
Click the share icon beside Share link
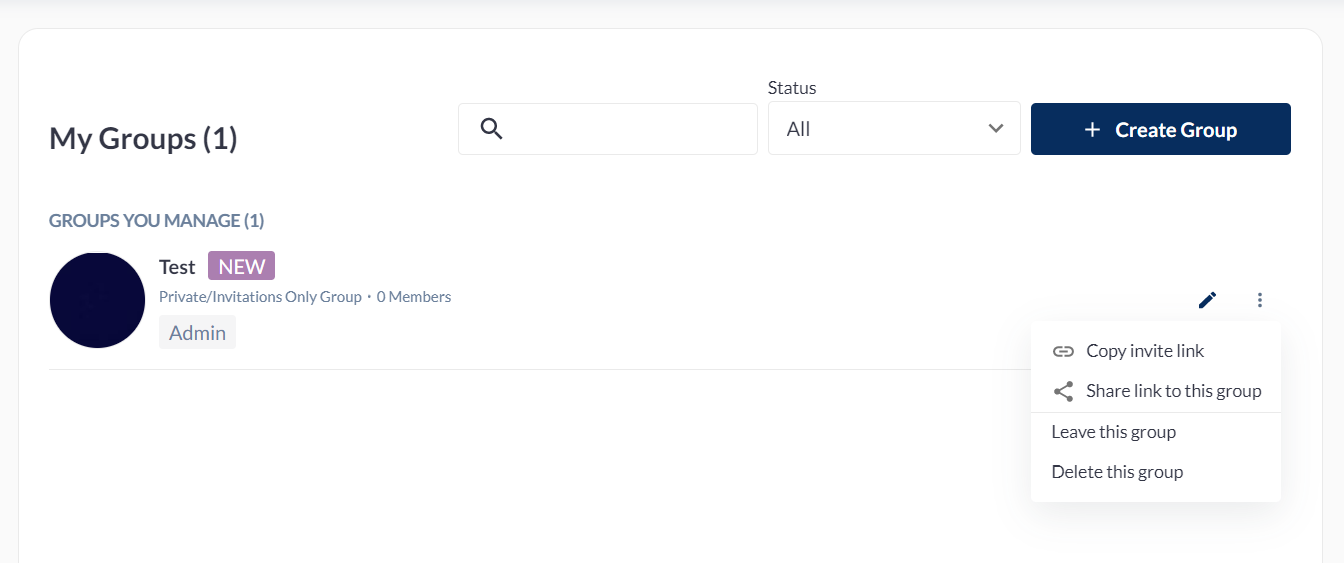(1063, 391)
